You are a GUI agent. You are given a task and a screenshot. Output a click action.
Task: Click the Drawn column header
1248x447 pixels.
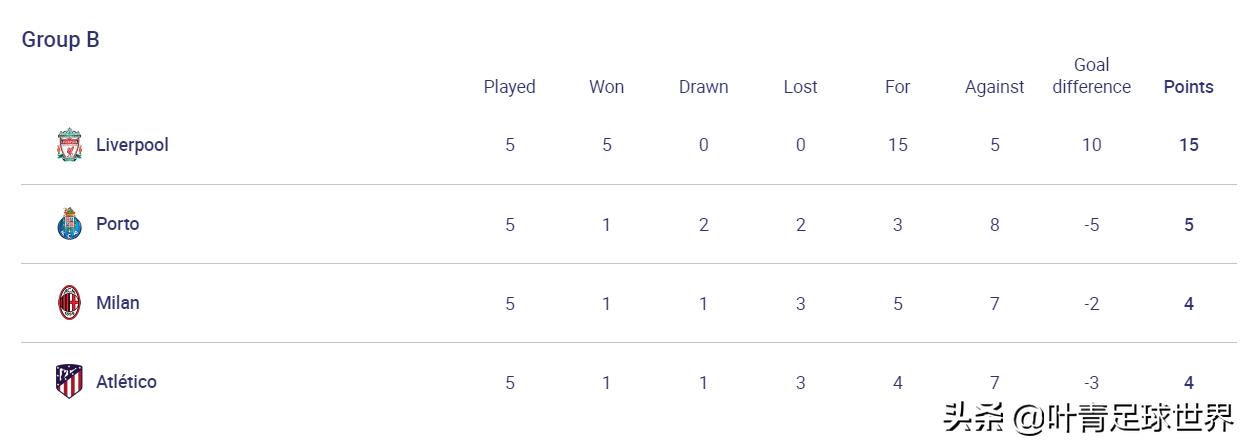pyautogui.click(x=703, y=87)
